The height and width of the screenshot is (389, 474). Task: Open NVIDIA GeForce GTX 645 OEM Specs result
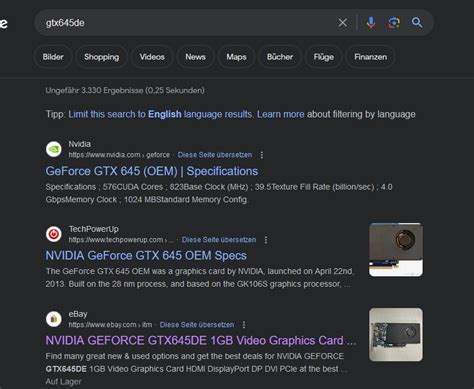(x=146, y=256)
